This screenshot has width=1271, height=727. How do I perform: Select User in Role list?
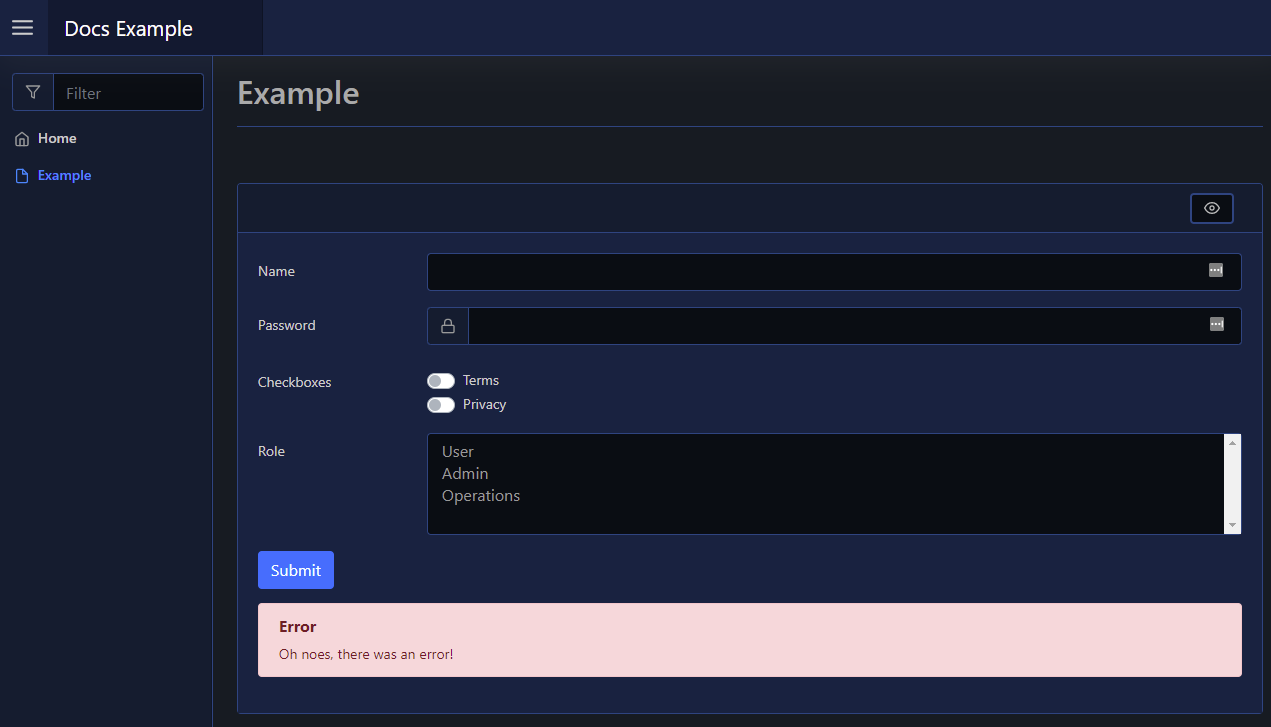click(x=458, y=452)
